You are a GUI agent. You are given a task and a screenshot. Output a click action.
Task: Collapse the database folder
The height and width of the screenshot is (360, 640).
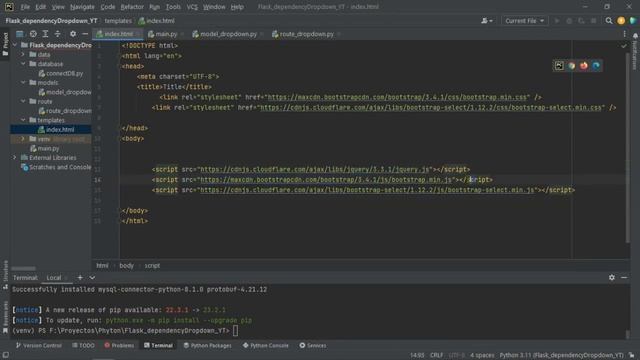23,64
